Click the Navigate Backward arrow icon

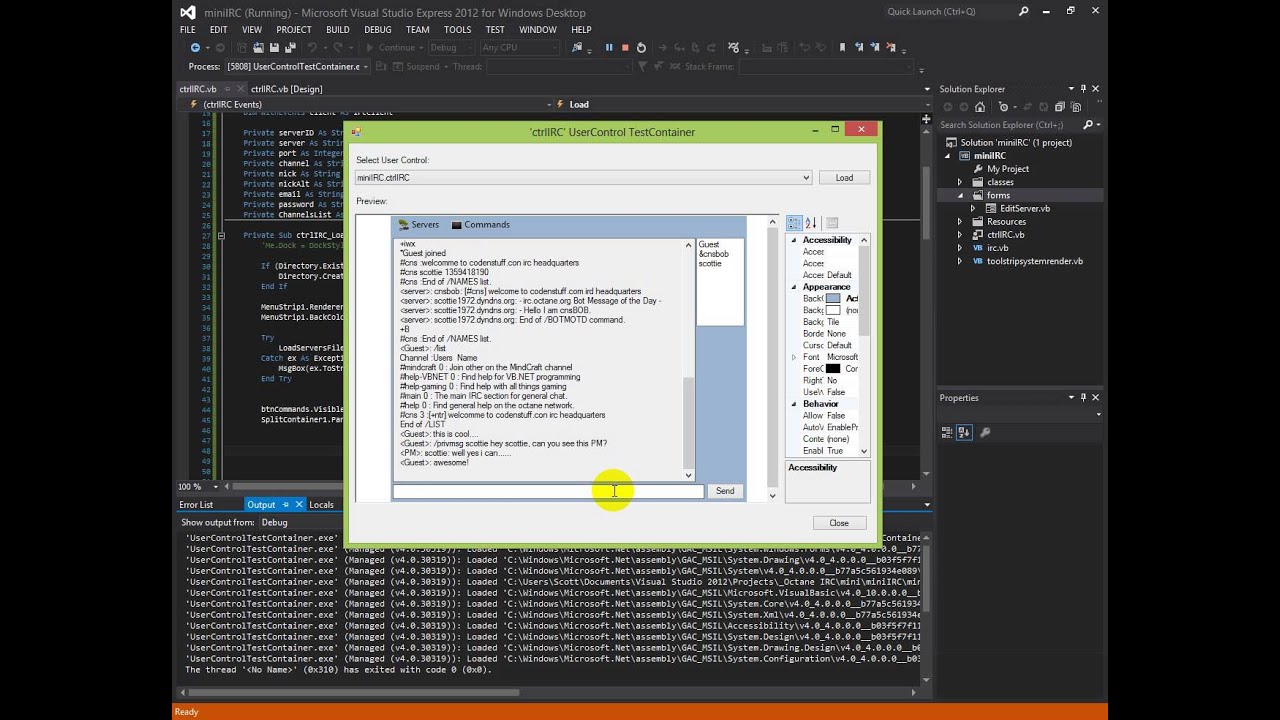(195, 47)
